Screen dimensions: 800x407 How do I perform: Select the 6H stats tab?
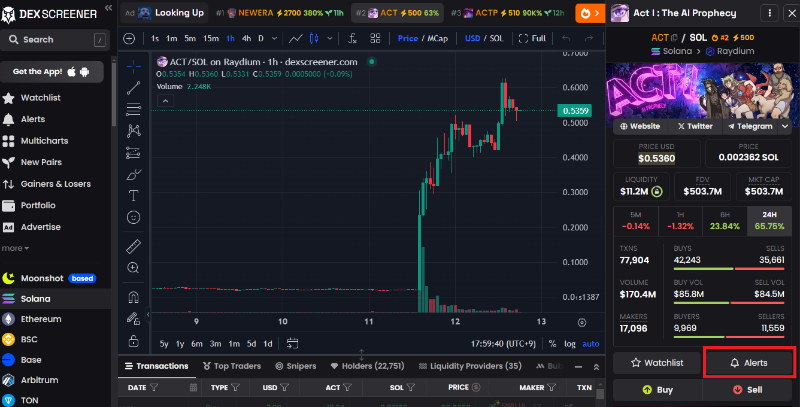(724, 221)
